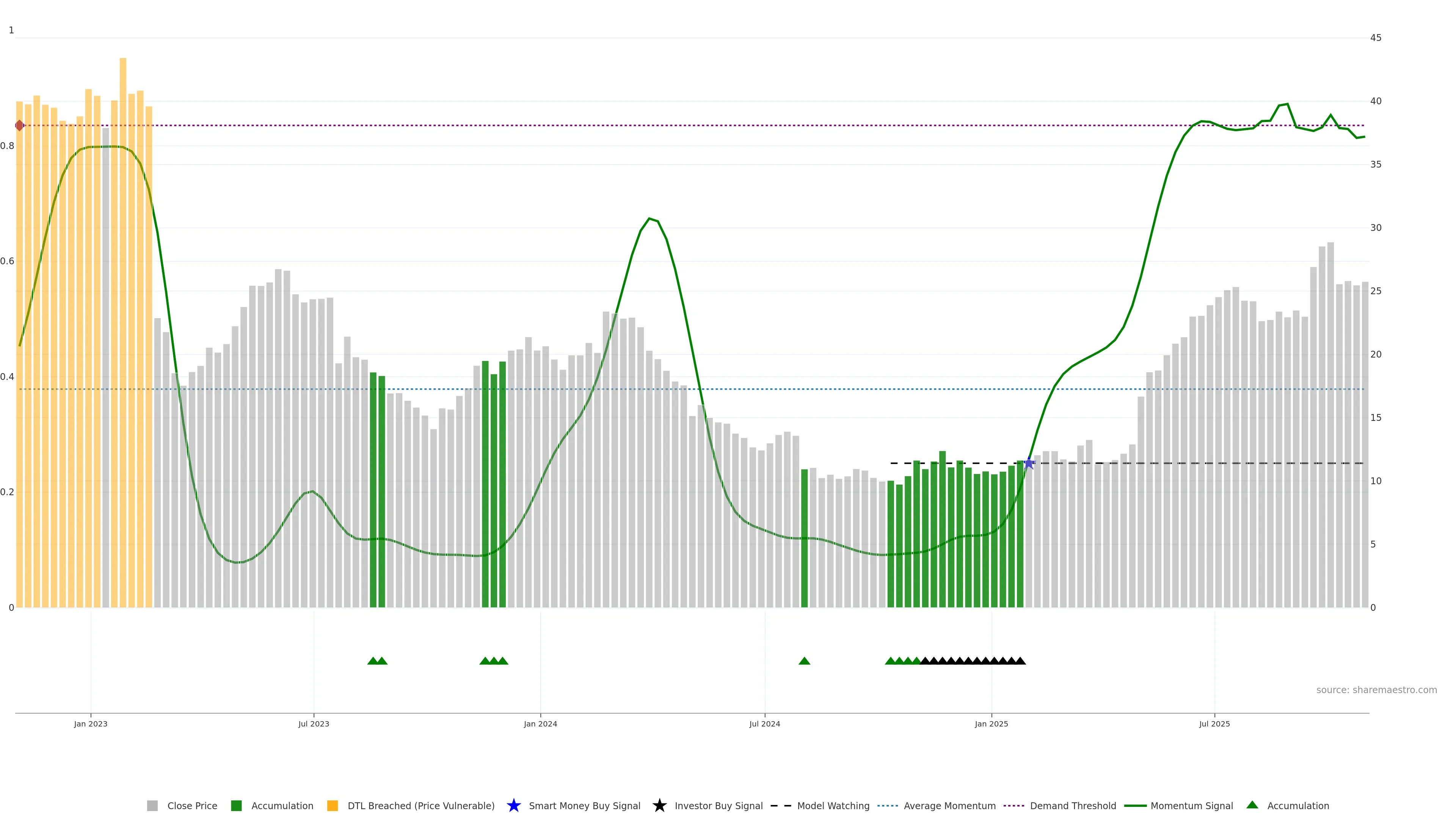The height and width of the screenshot is (819, 1456).
Task: Click the Jul 2025 axis label
Action: tap(1214, 723)
